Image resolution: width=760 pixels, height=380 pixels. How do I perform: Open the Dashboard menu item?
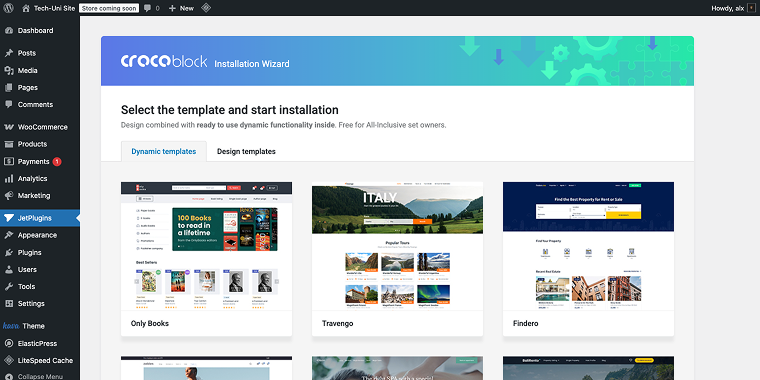pyautogui.click(x=40, y=31)
